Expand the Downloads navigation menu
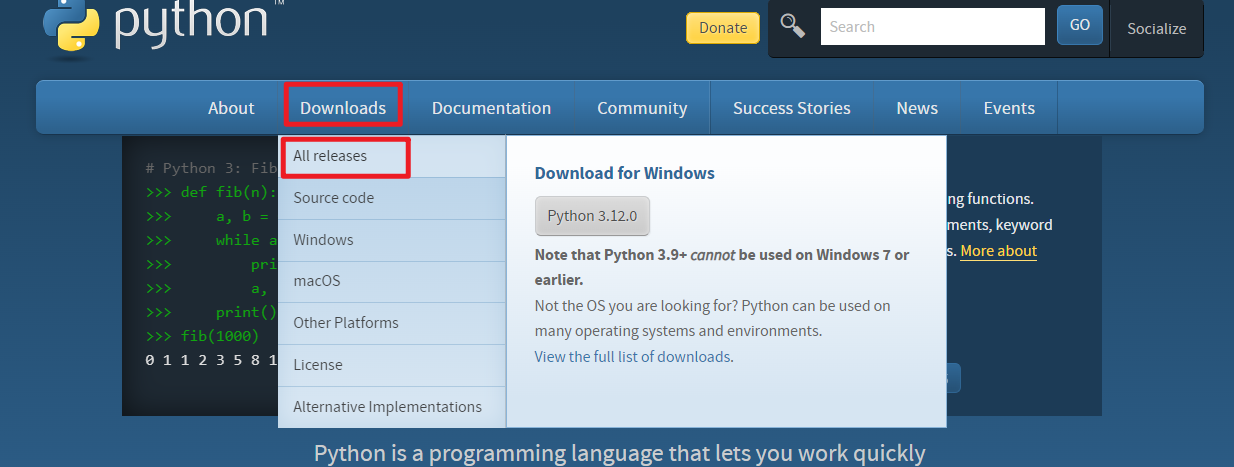The width and height of the screenshot is (1234, 467). (343, 108)
